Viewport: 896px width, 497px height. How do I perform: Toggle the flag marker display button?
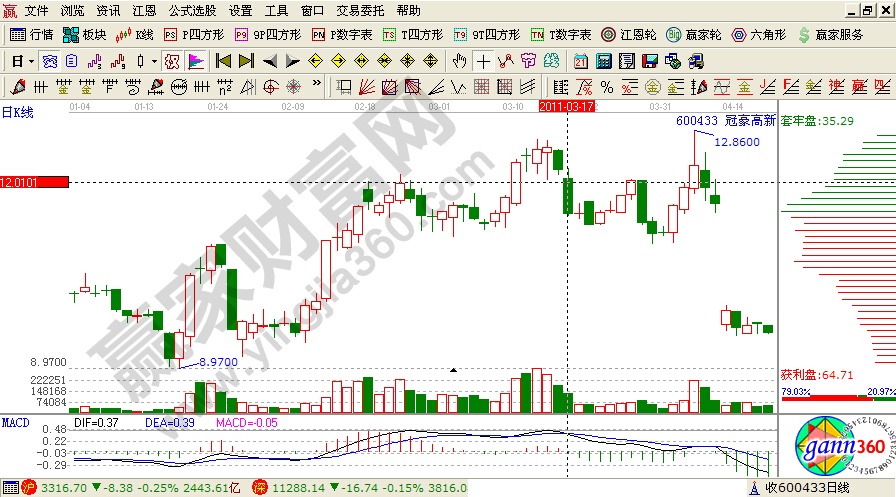196,60
